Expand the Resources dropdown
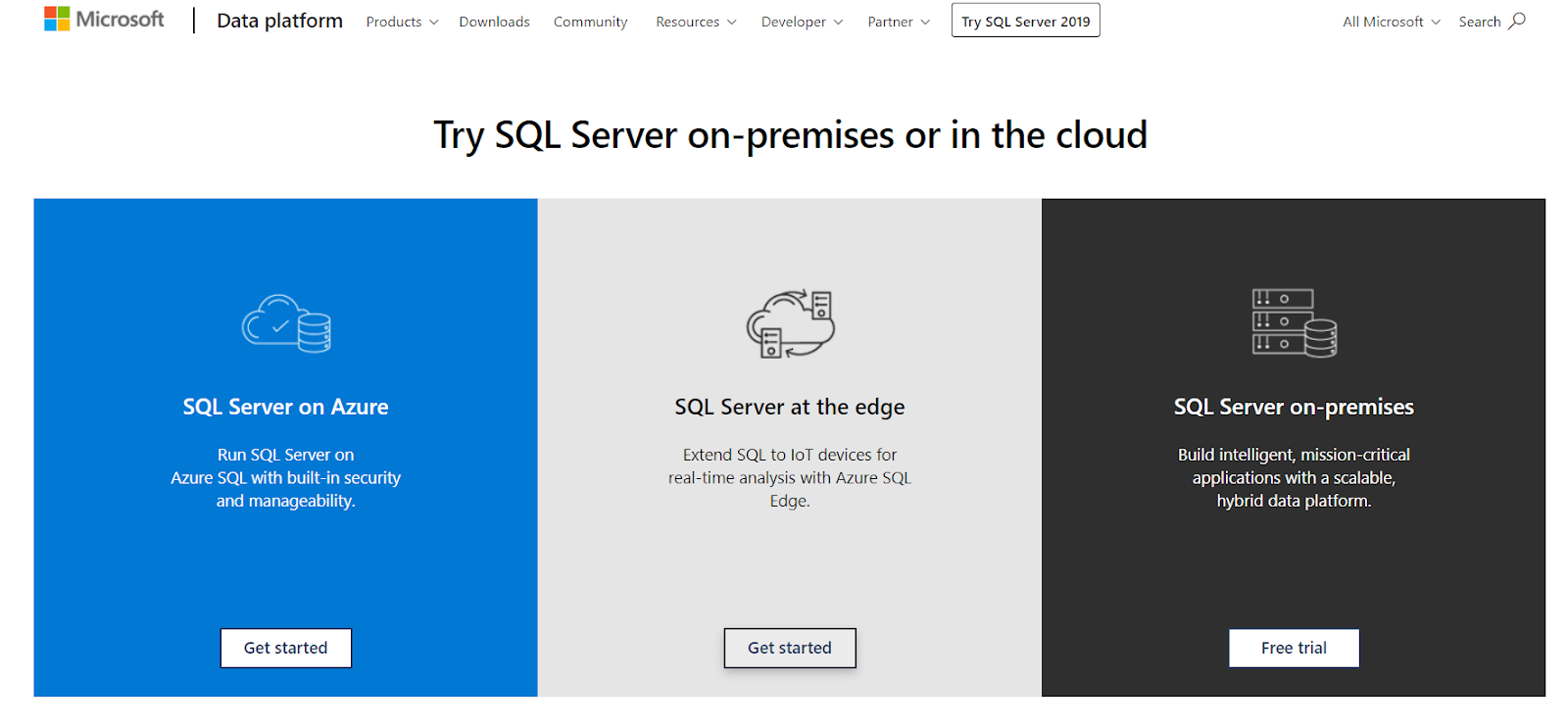The width and height of the screenshot is (1568, 727). click(696, 22)
